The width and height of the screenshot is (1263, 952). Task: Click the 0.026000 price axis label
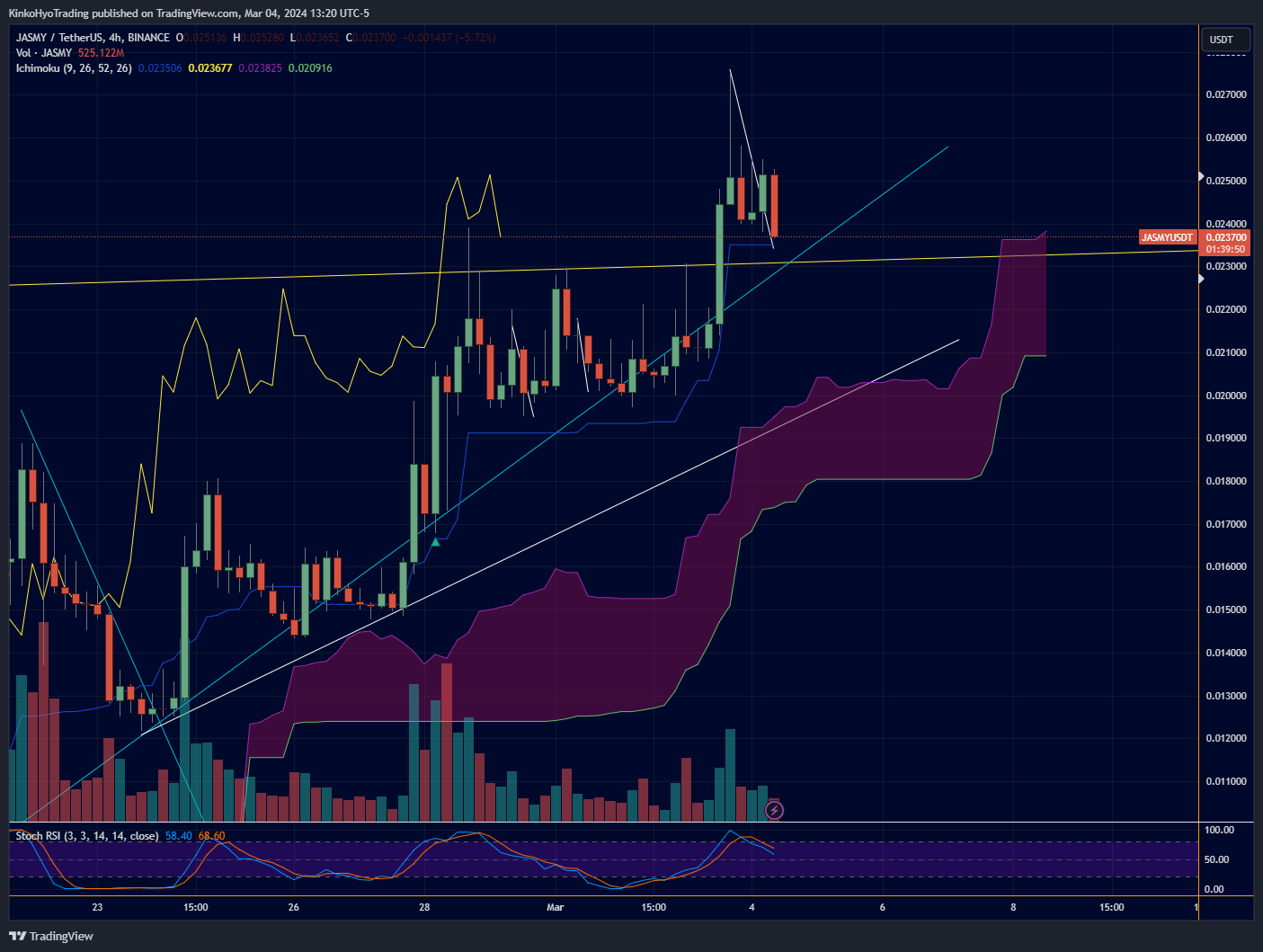coord(1226,138)
